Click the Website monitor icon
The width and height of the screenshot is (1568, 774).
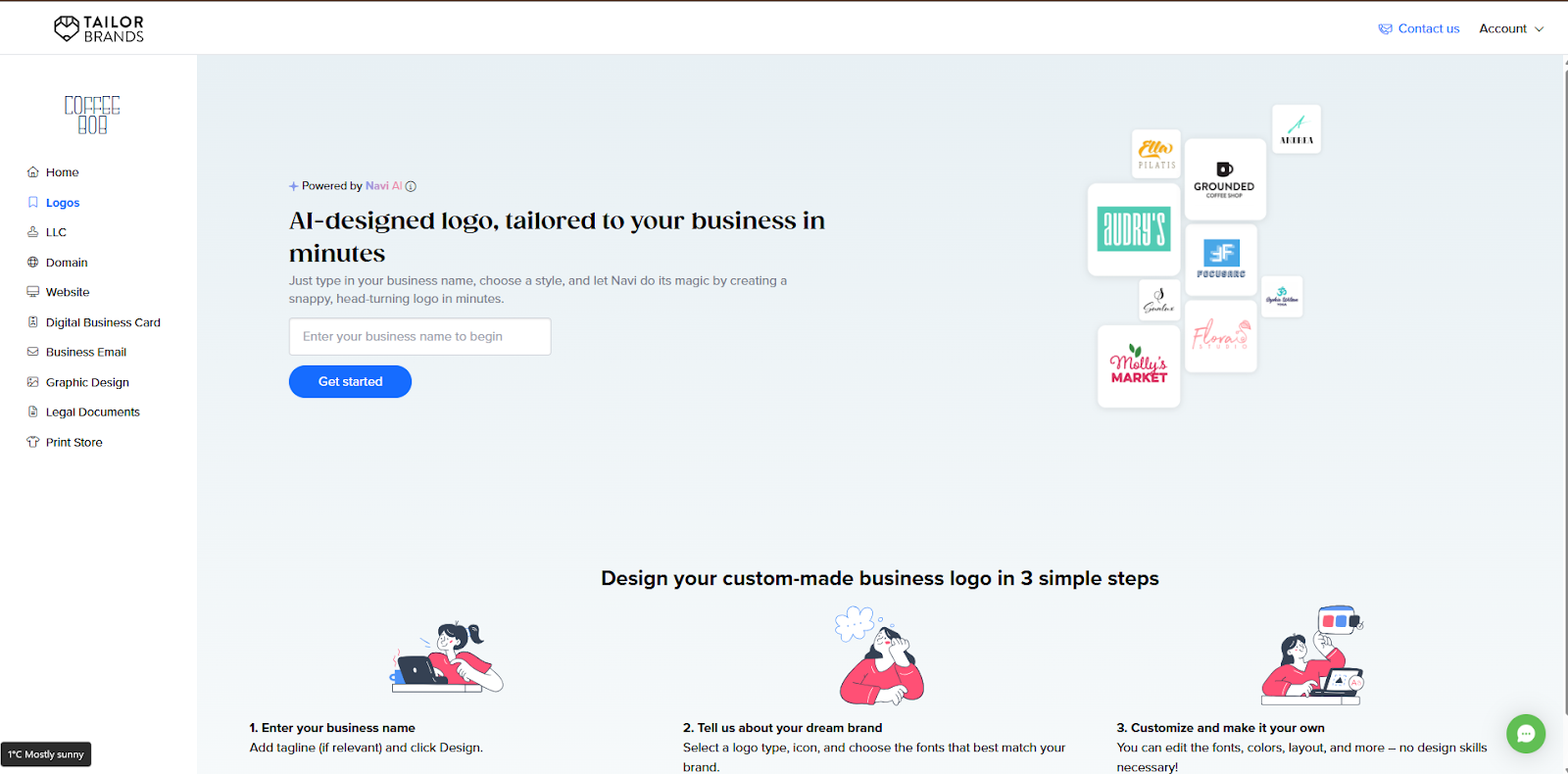tap(33, 292)
